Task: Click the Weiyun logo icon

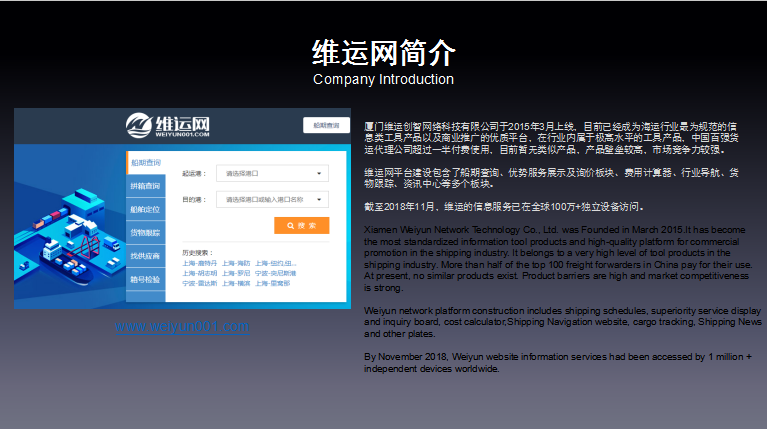Action: point(139,125)
